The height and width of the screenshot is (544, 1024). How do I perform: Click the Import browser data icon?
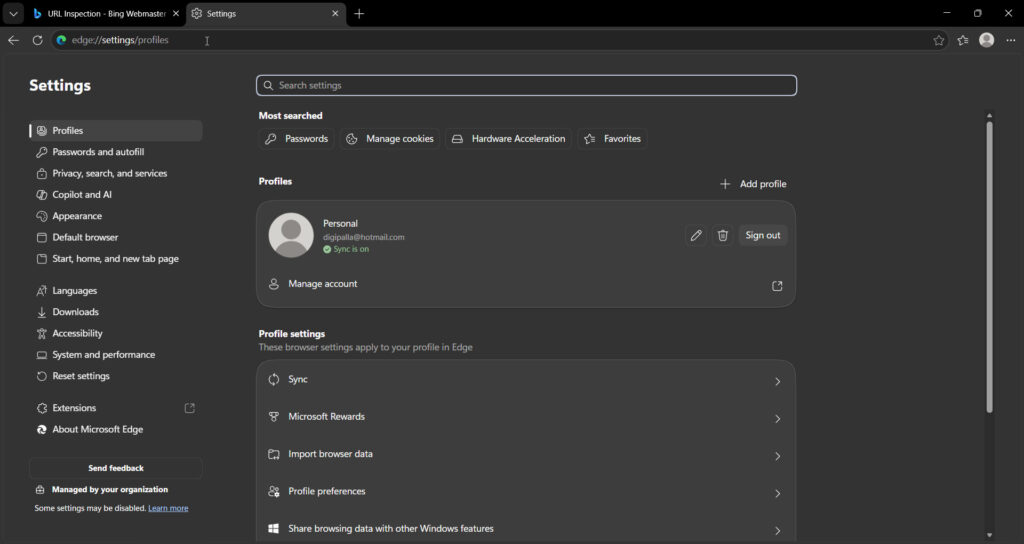[274, 454]
